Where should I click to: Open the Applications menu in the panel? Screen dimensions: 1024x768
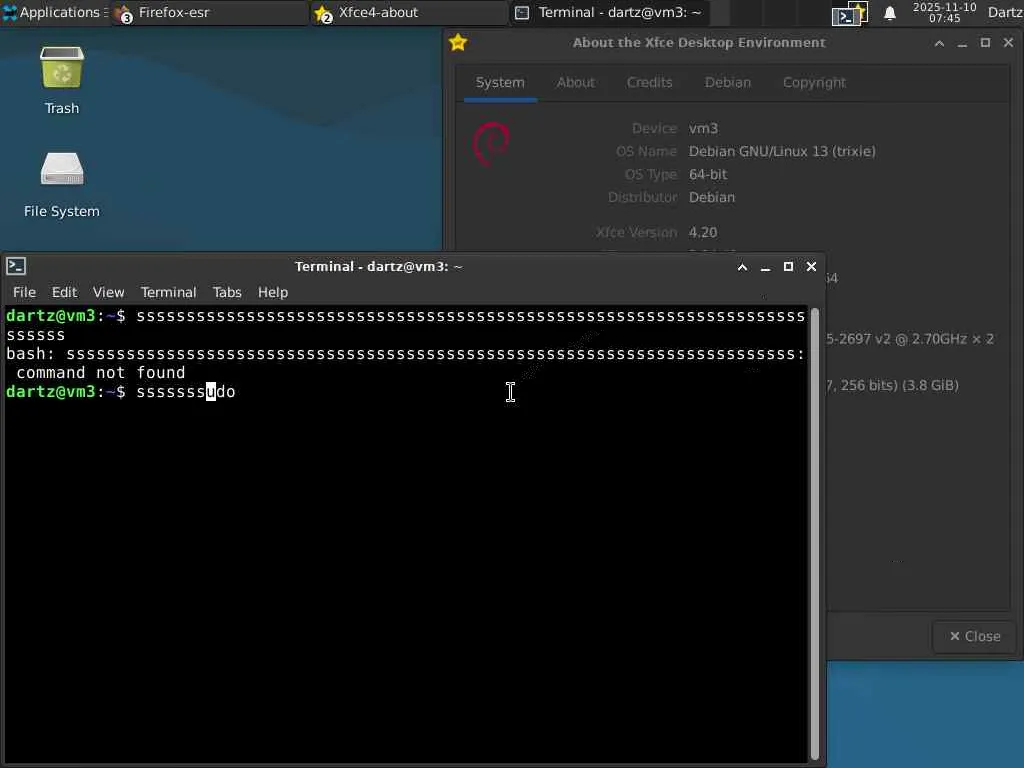55,12
